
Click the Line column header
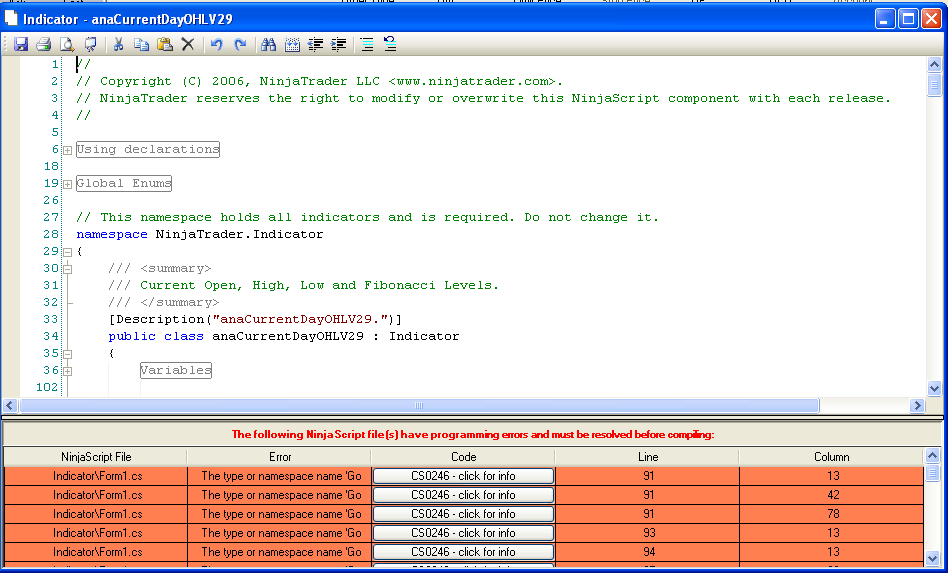648,457
